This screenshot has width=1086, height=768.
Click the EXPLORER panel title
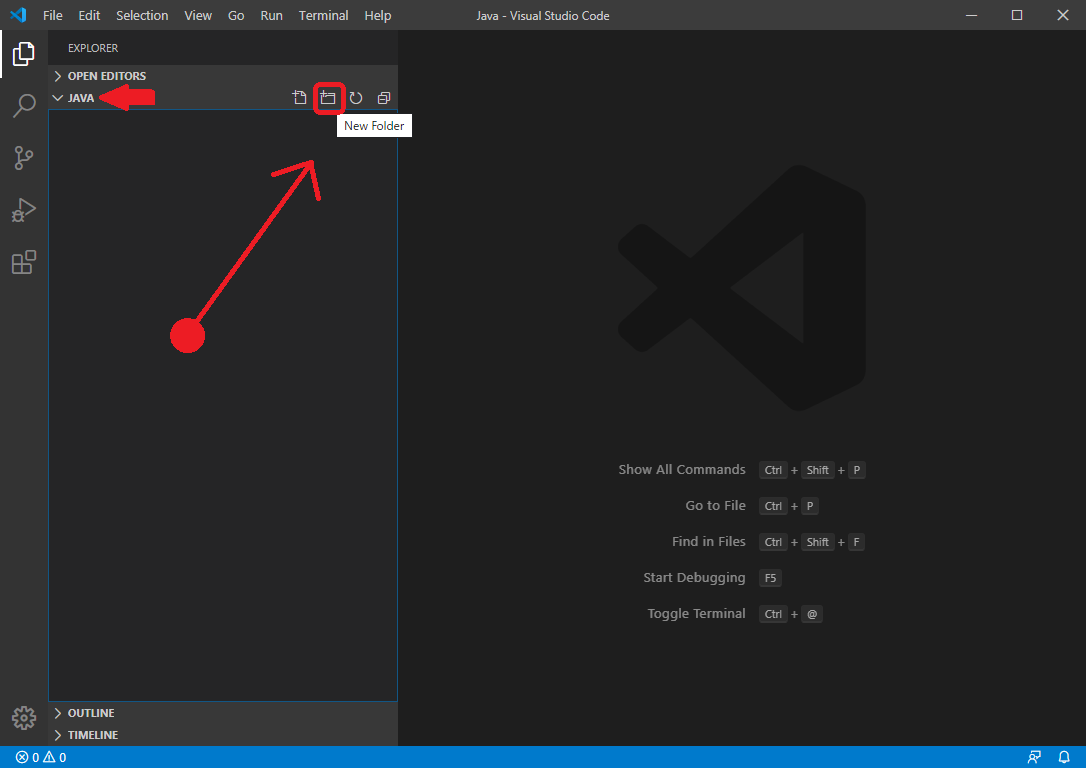93,48
